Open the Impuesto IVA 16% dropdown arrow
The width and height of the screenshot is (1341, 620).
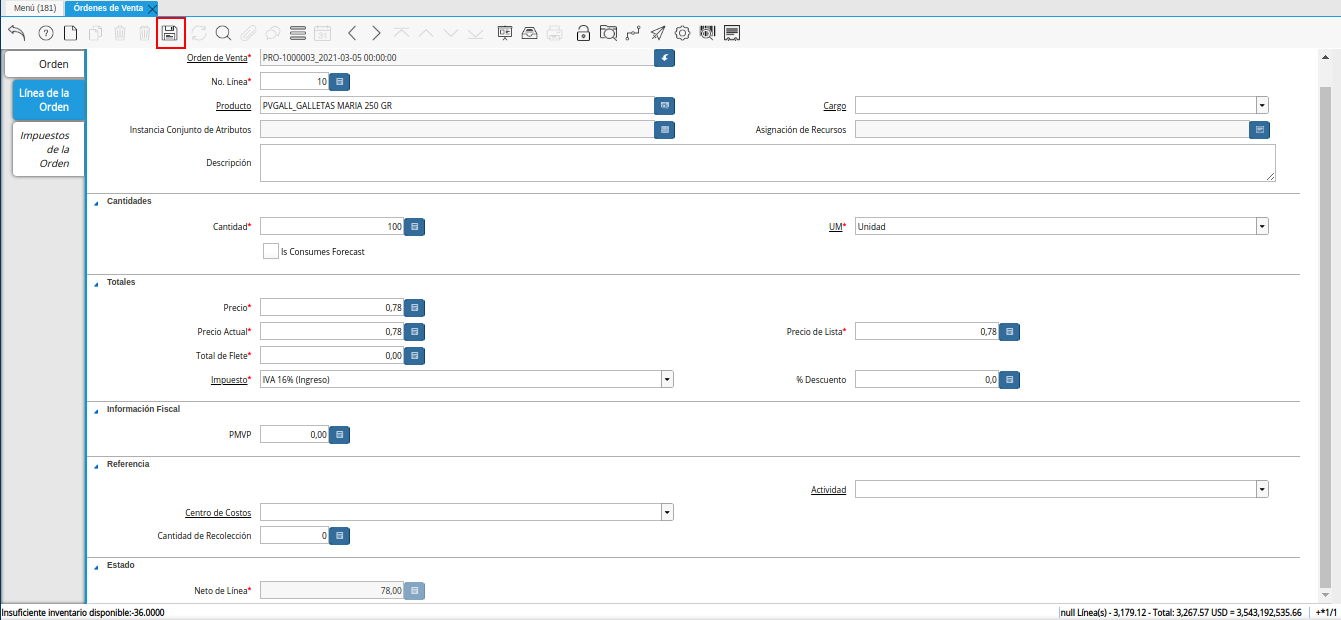pyautogui.click(x=667, y=380)
